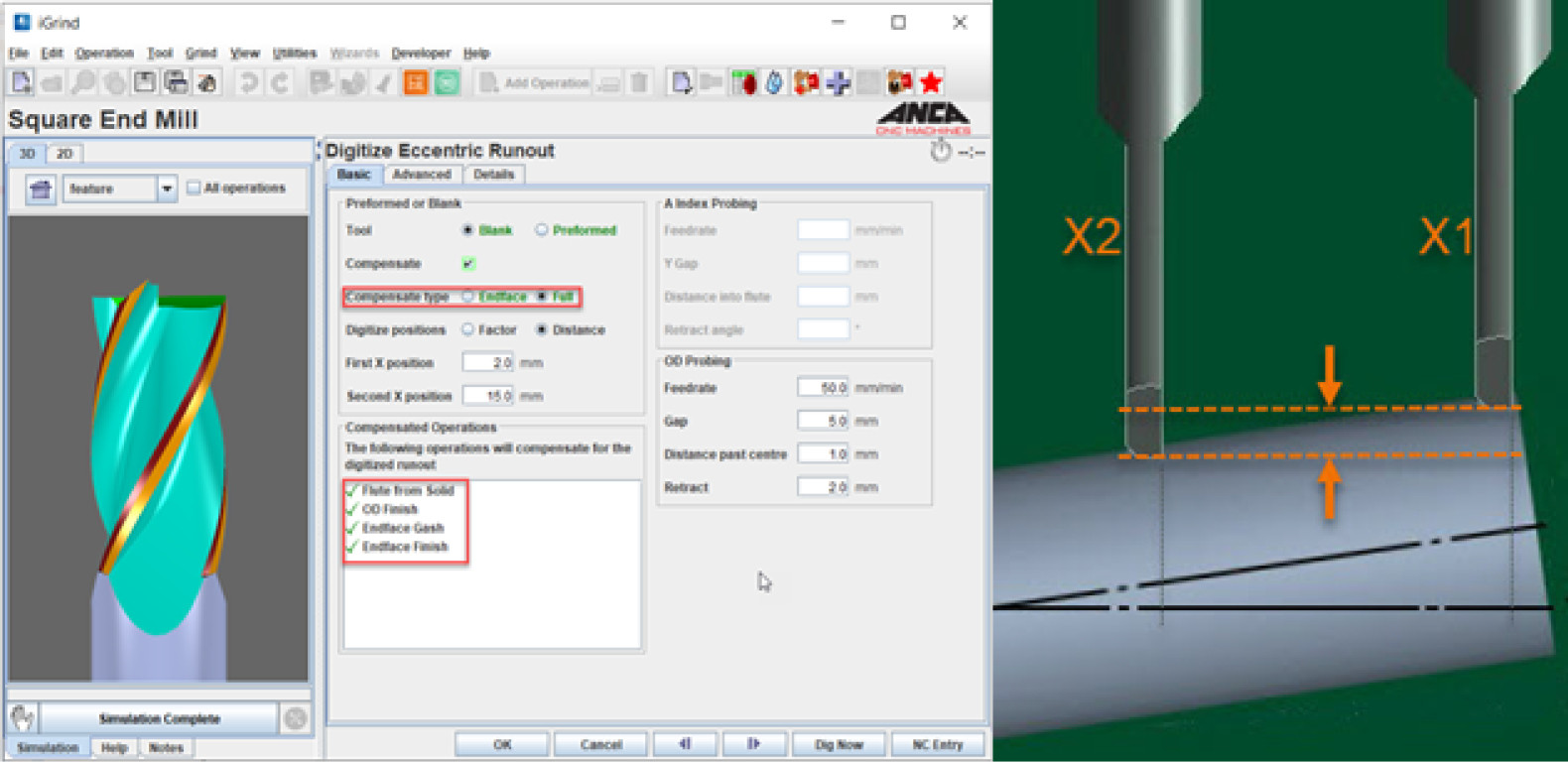Click the Undo arrow icon
Screen dimensions: 1568x762
point(248,82)
